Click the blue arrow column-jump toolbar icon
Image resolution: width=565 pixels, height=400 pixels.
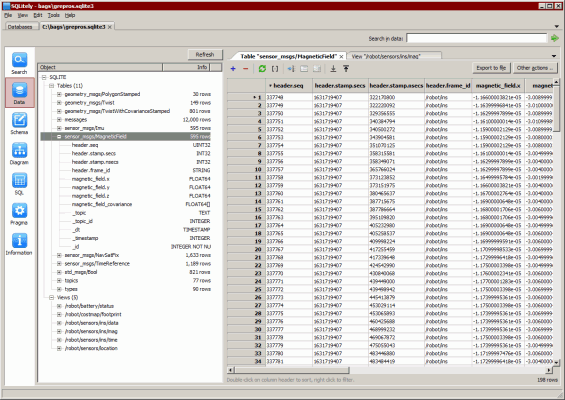point(291,68)
